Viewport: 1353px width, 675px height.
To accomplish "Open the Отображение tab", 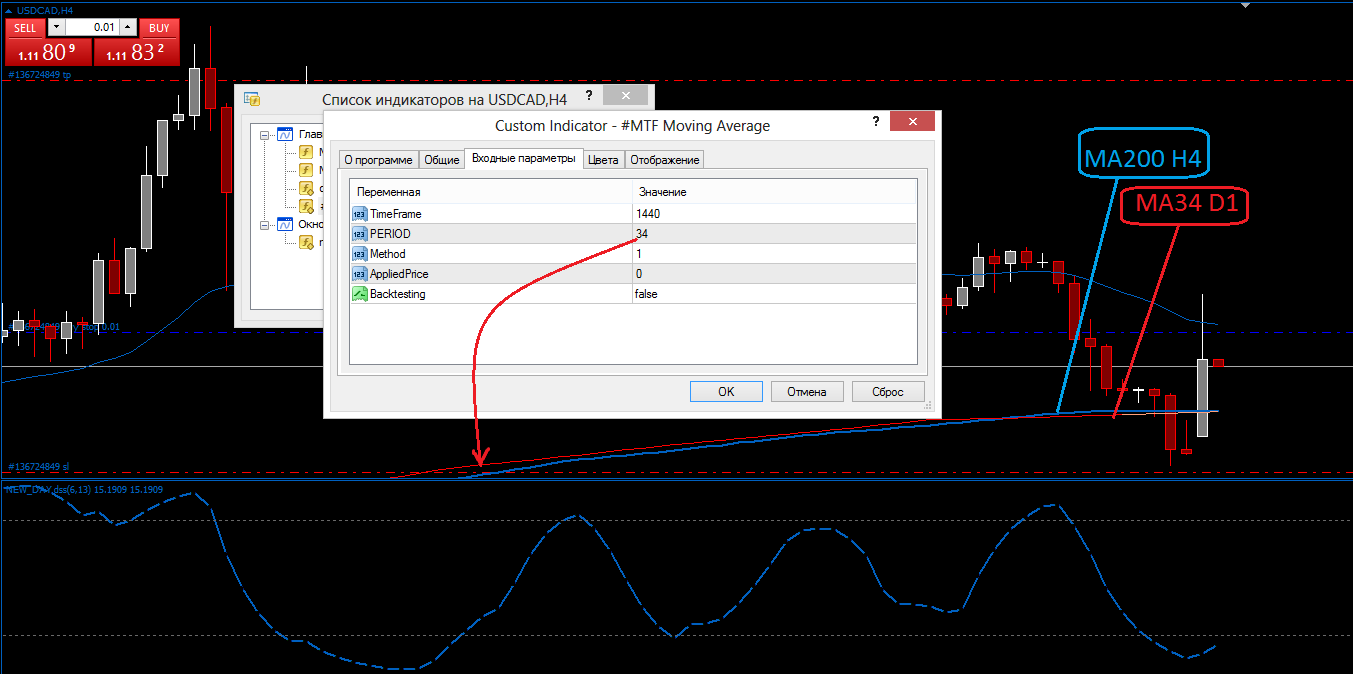I will (665, 160).
